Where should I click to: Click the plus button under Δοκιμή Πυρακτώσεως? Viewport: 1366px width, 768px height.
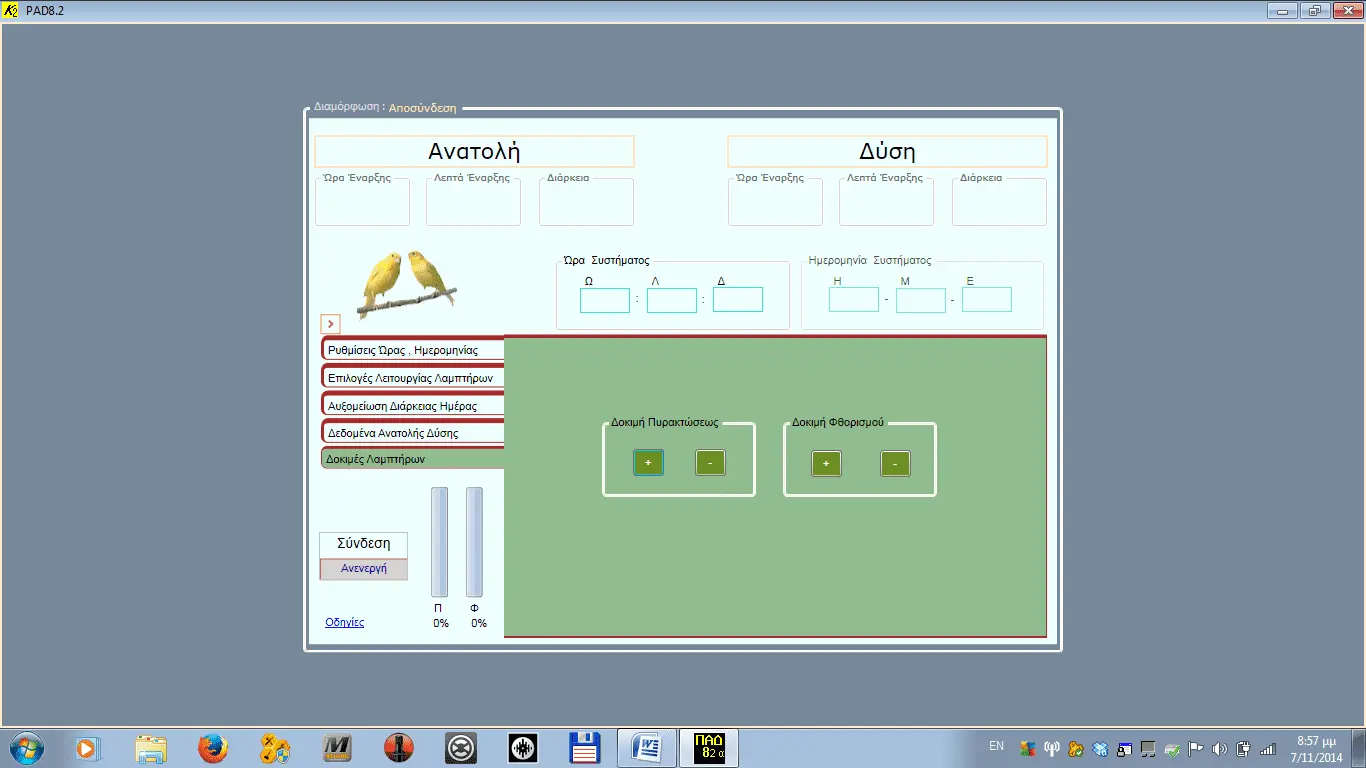[x=648, y=463]
